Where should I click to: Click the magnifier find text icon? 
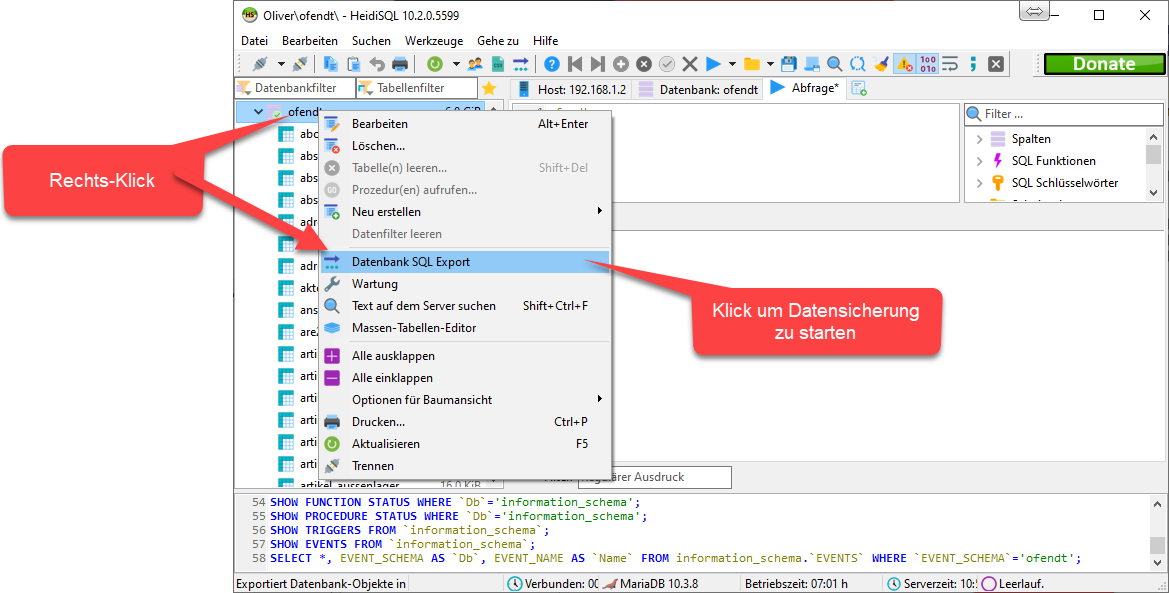click(835, 64)
